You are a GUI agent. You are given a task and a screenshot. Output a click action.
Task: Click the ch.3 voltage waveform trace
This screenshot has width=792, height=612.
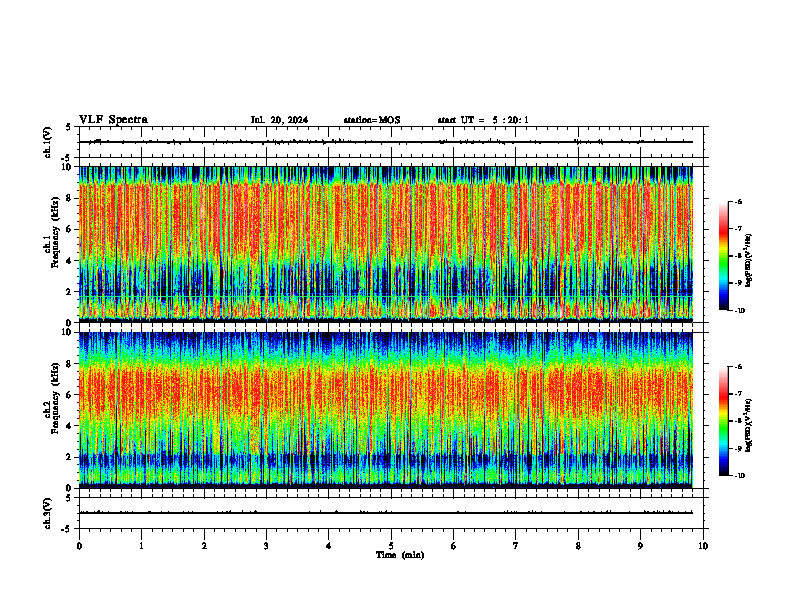tap(385, 513)
